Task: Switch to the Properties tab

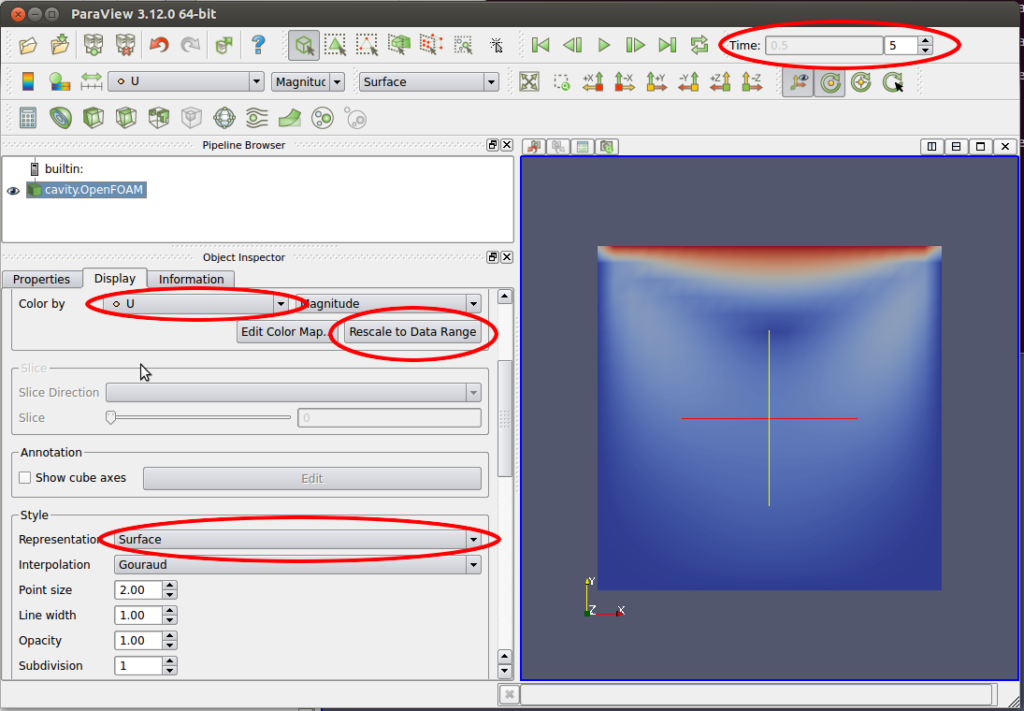Action: coord(41,279)
